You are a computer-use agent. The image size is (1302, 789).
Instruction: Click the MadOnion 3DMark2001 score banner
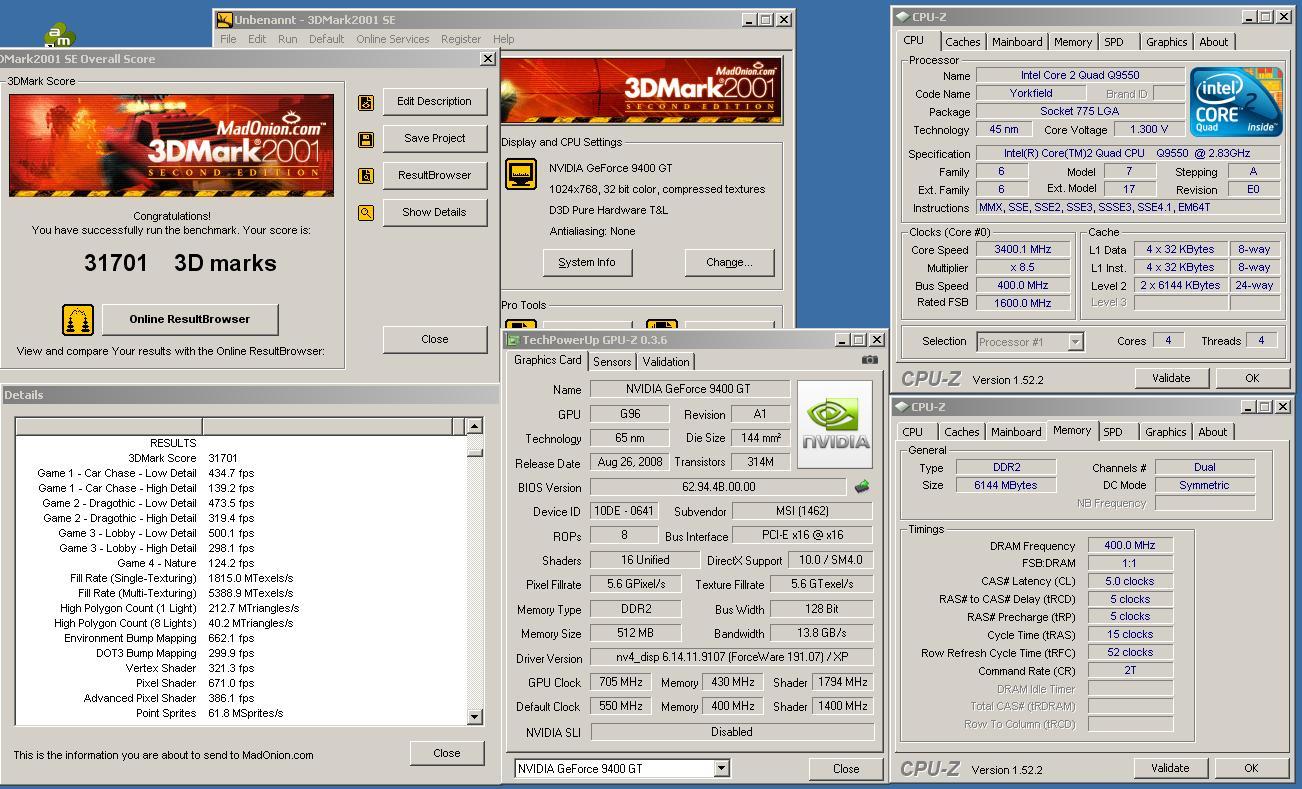point(172,146)
